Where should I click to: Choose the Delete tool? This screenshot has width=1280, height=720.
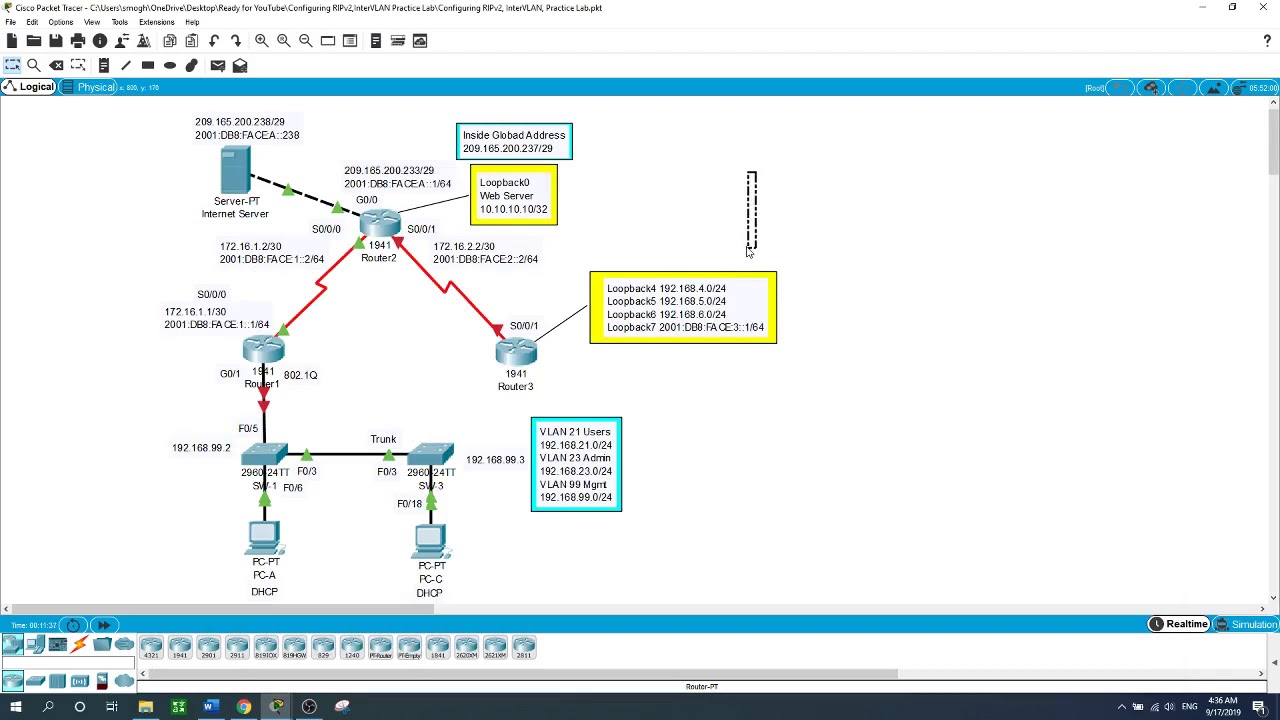pyautogui.click(x=56, y=65)
